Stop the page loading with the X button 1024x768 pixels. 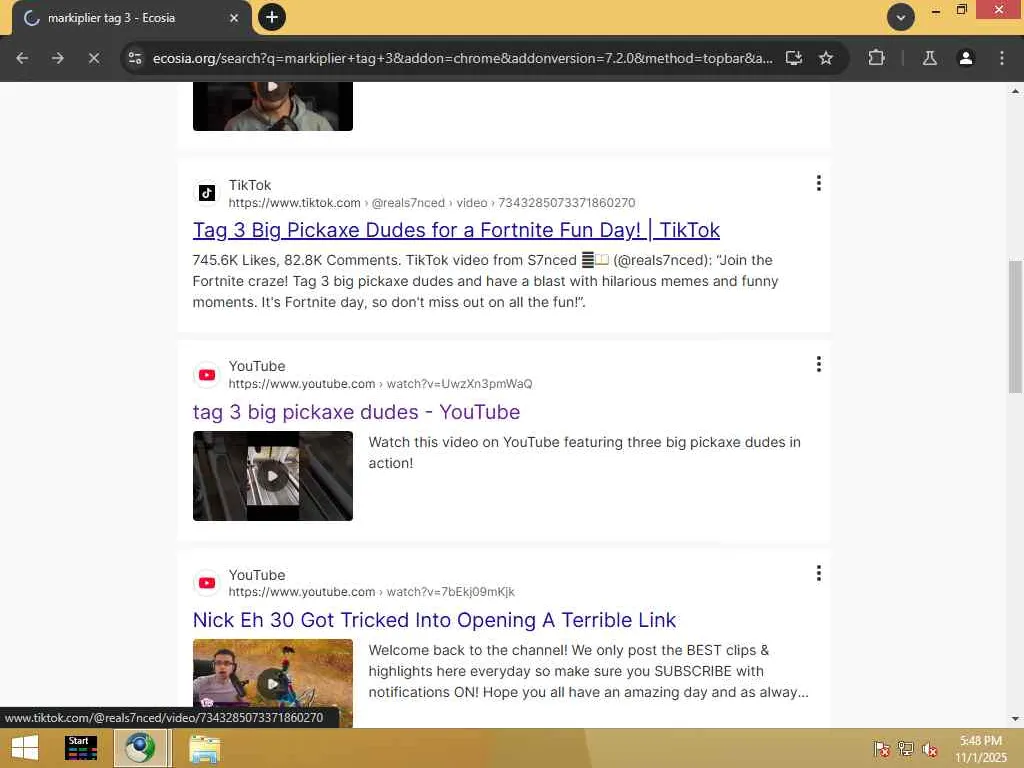[x=94, y=58]
